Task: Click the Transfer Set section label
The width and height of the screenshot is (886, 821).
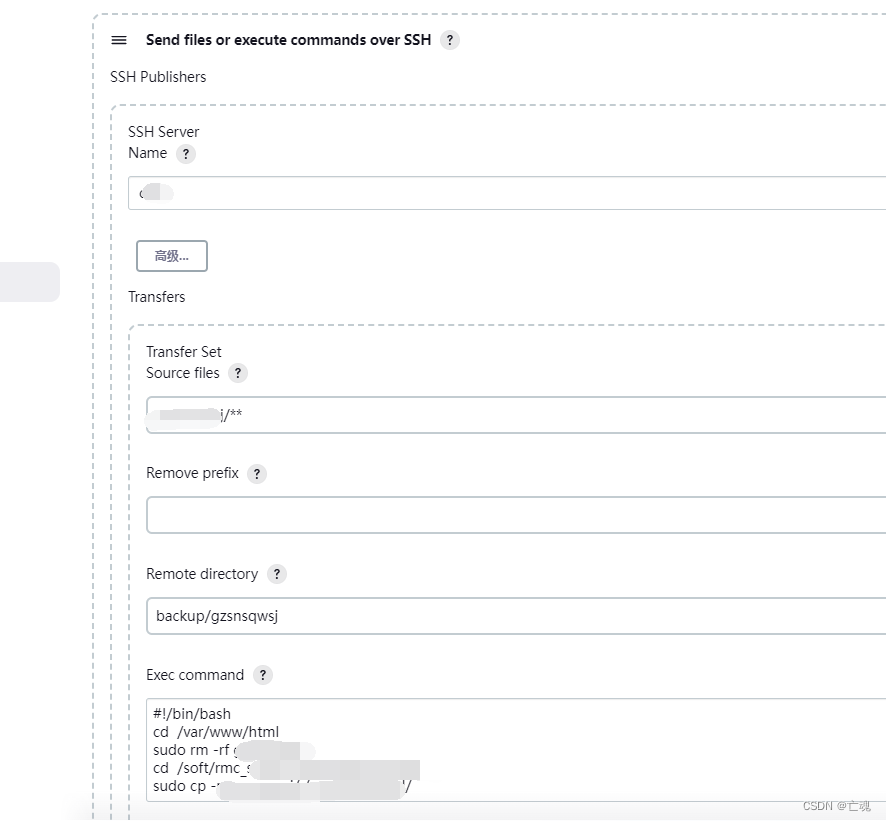Action: tap(184, 352)
